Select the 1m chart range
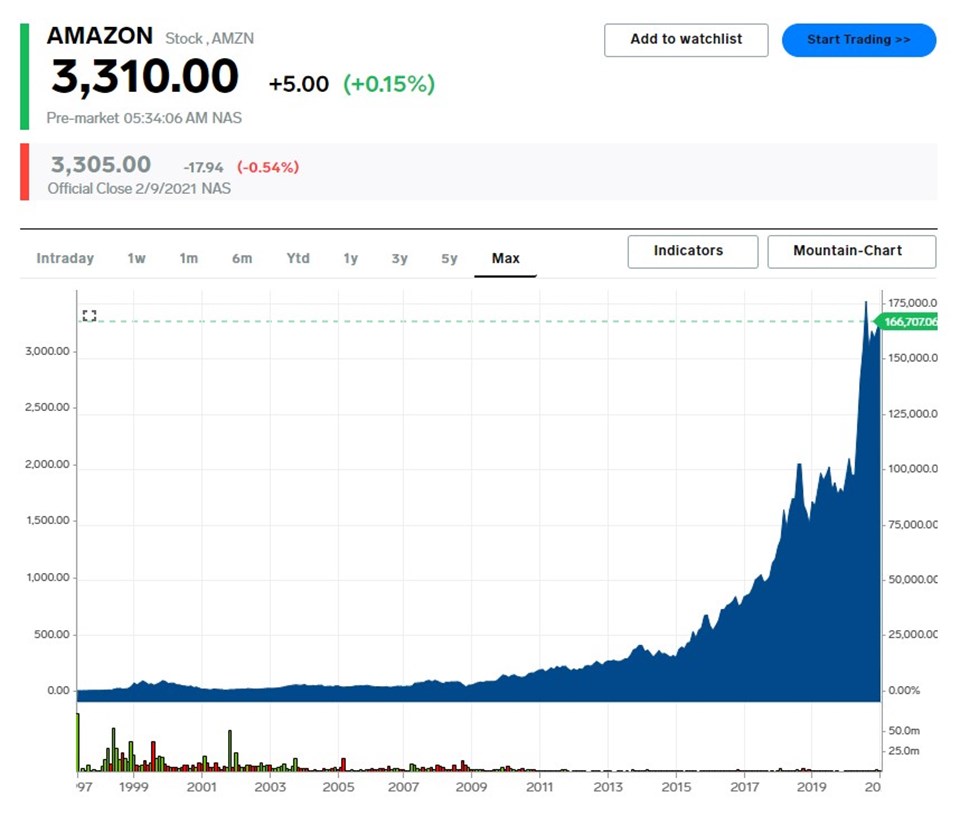Viewport: 960px width, 834px height. pyautogui.click(x=188, y=258)
